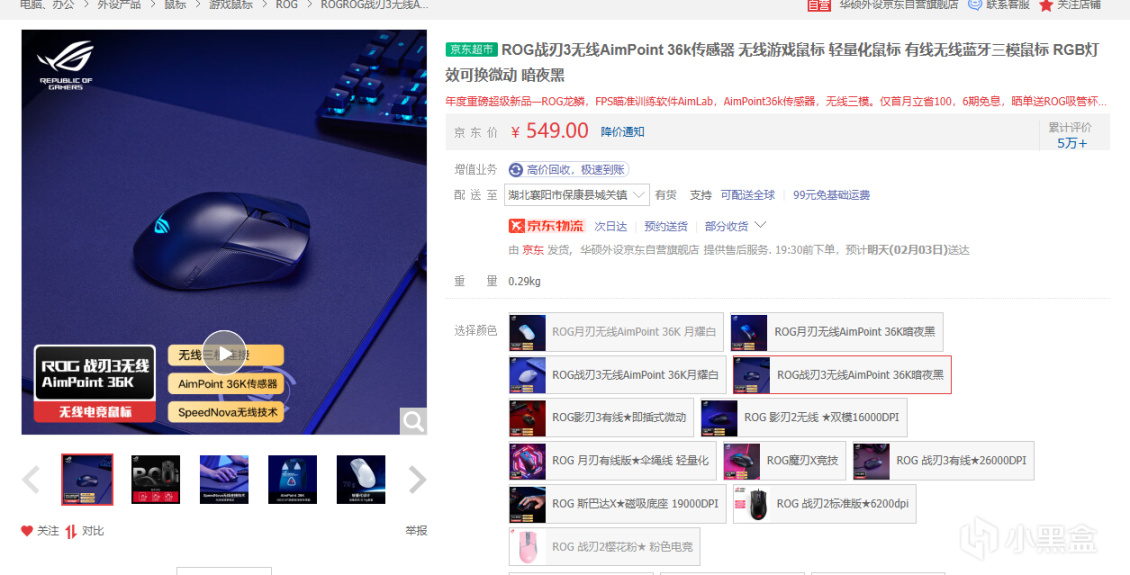Click 99元免基础运费 shipping fee link
The image size is (1130, 575).
click(x=832, y=195)
